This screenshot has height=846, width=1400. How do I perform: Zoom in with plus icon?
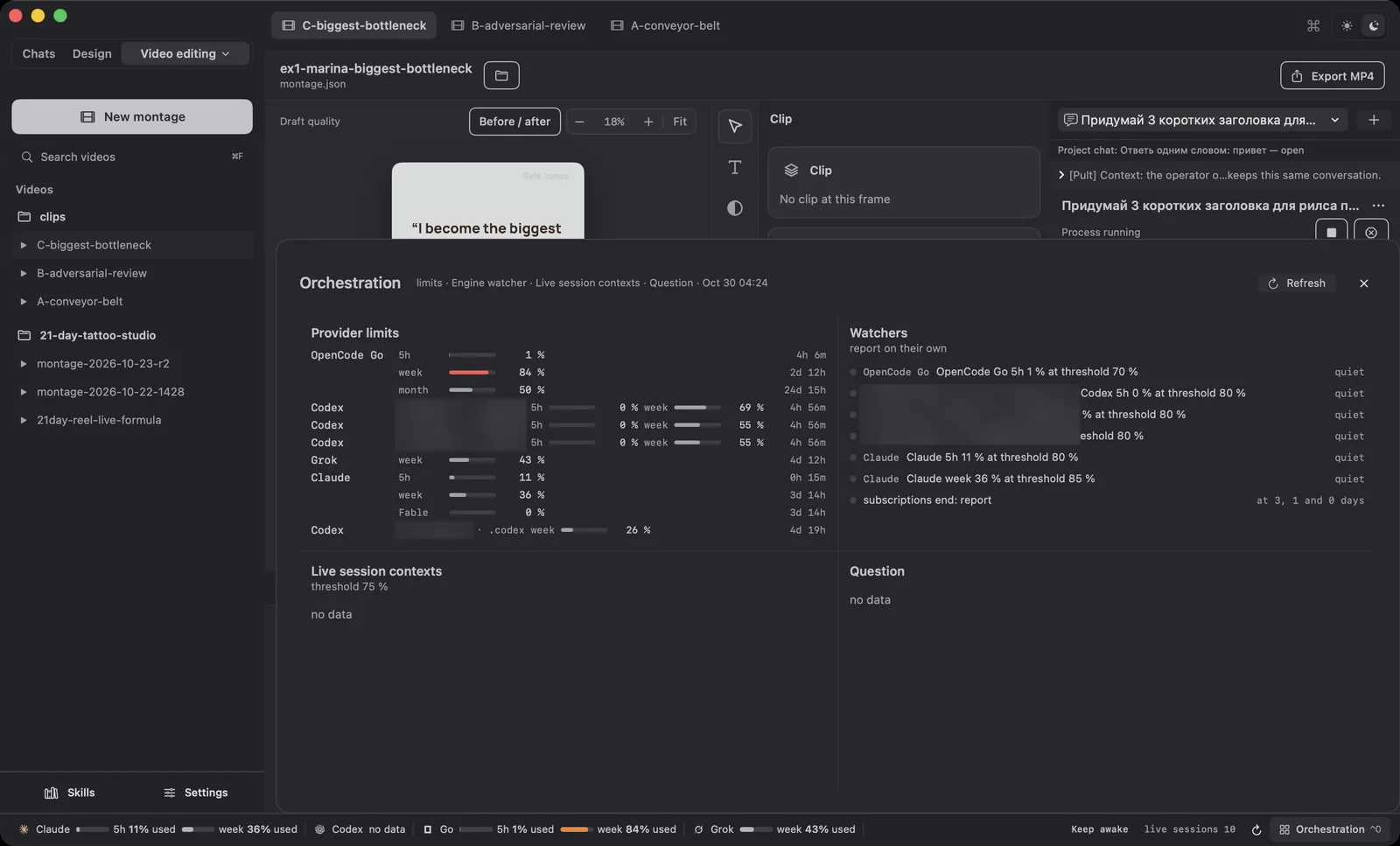(648, 122)
